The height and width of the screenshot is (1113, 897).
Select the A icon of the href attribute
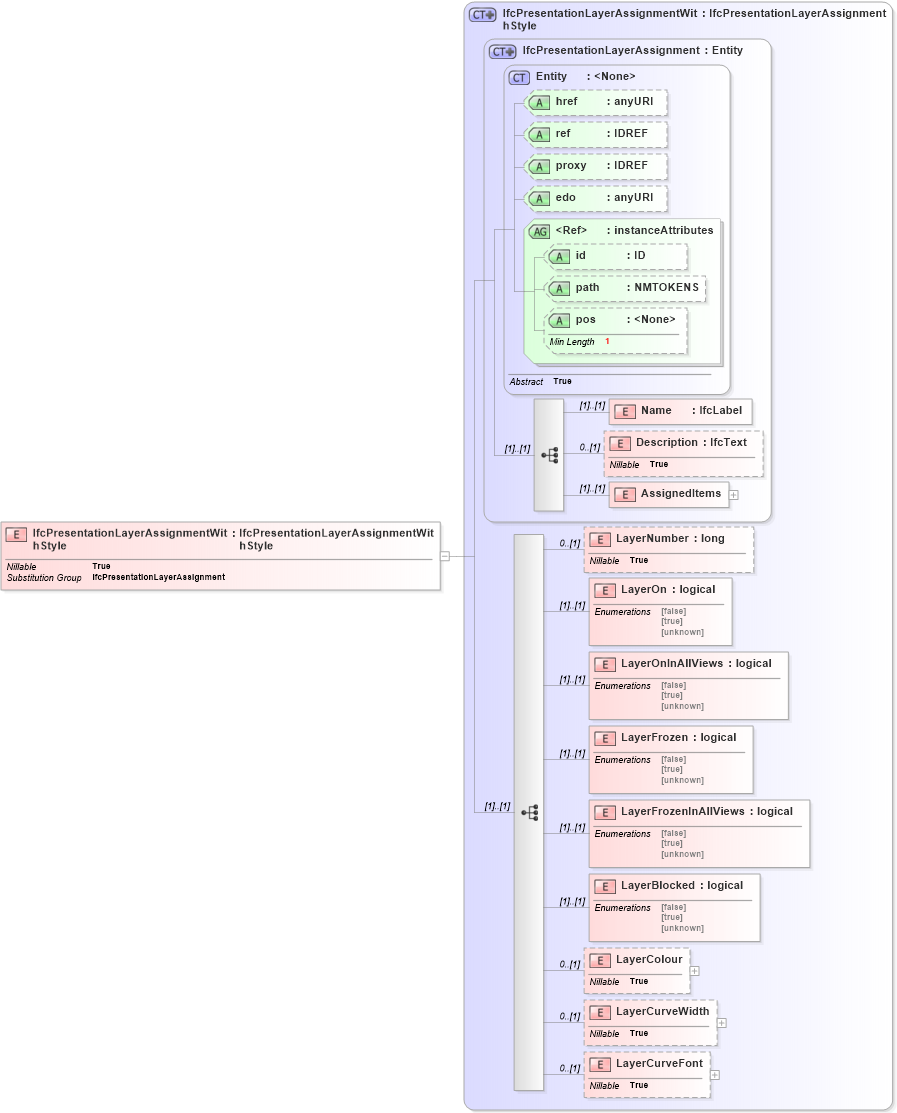[538, 102]
